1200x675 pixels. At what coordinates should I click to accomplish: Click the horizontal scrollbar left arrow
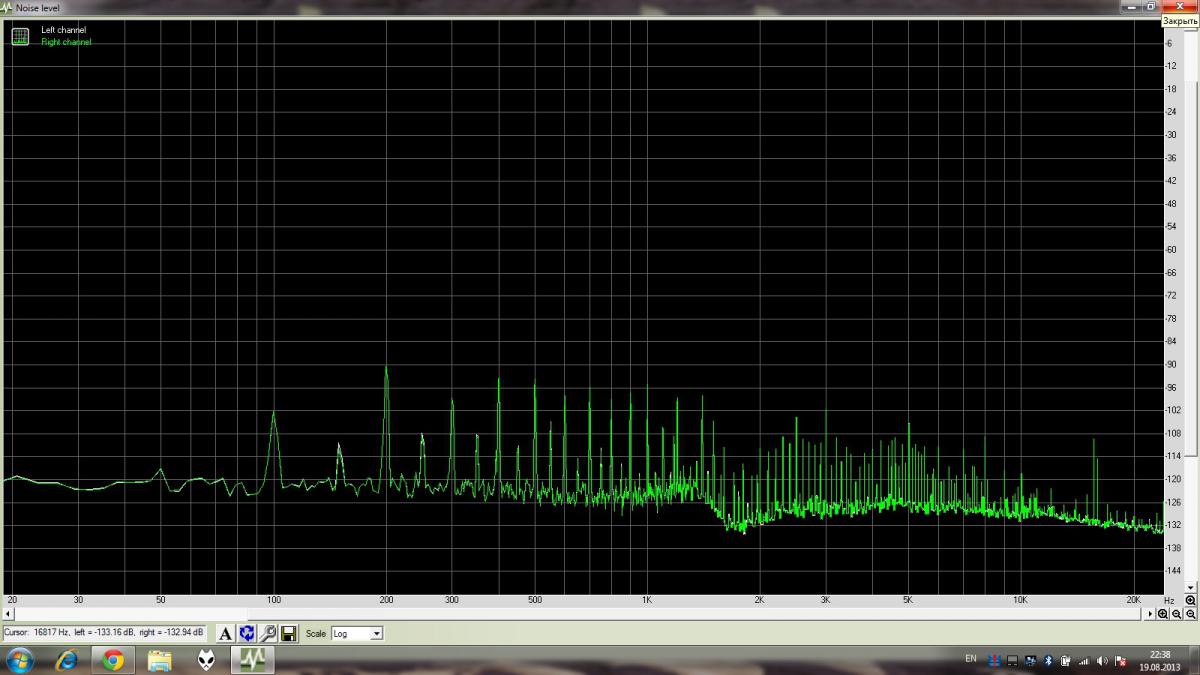[x=9, y=614]
